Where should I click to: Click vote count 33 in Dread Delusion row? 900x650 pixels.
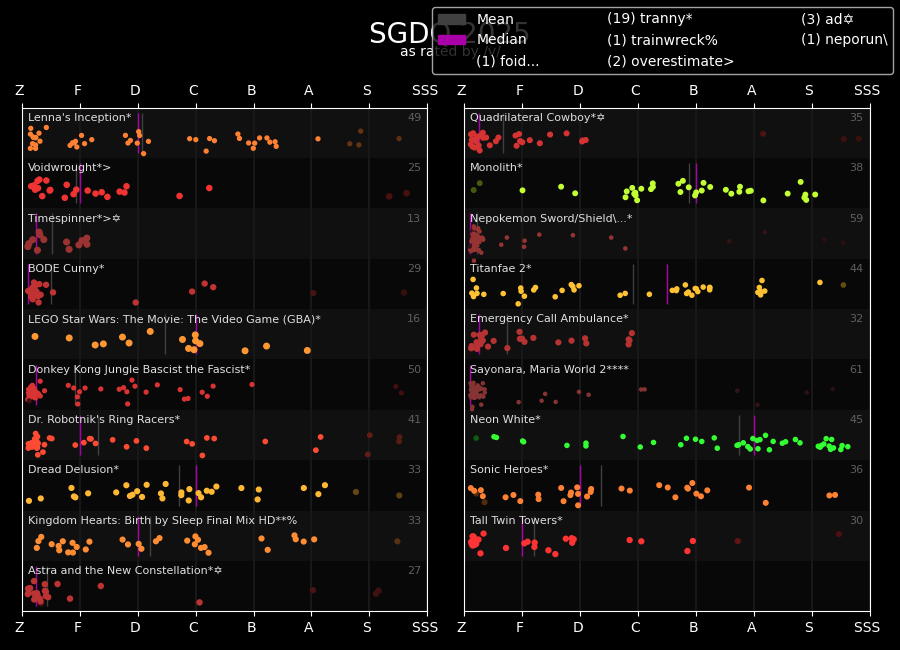[414, 469]
